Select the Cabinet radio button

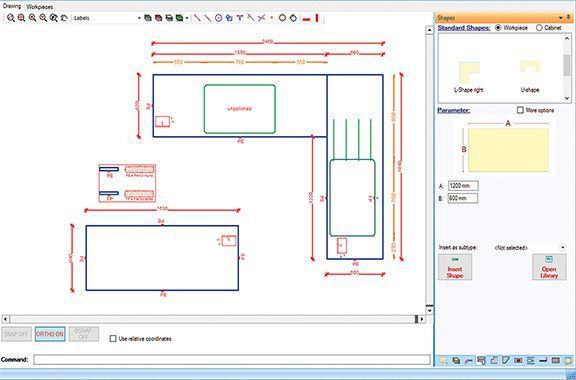(x=539, y=28)
